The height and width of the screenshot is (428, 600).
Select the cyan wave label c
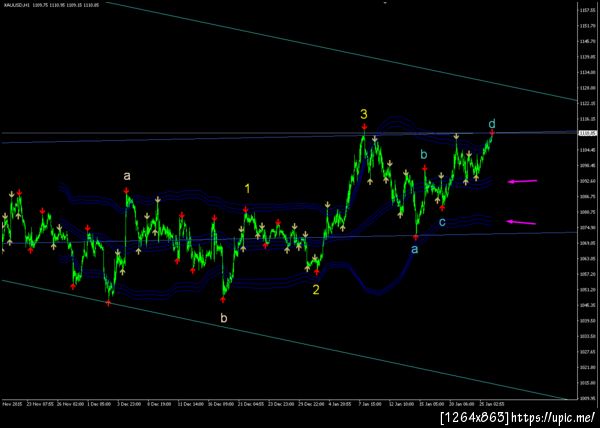point(442,222)
